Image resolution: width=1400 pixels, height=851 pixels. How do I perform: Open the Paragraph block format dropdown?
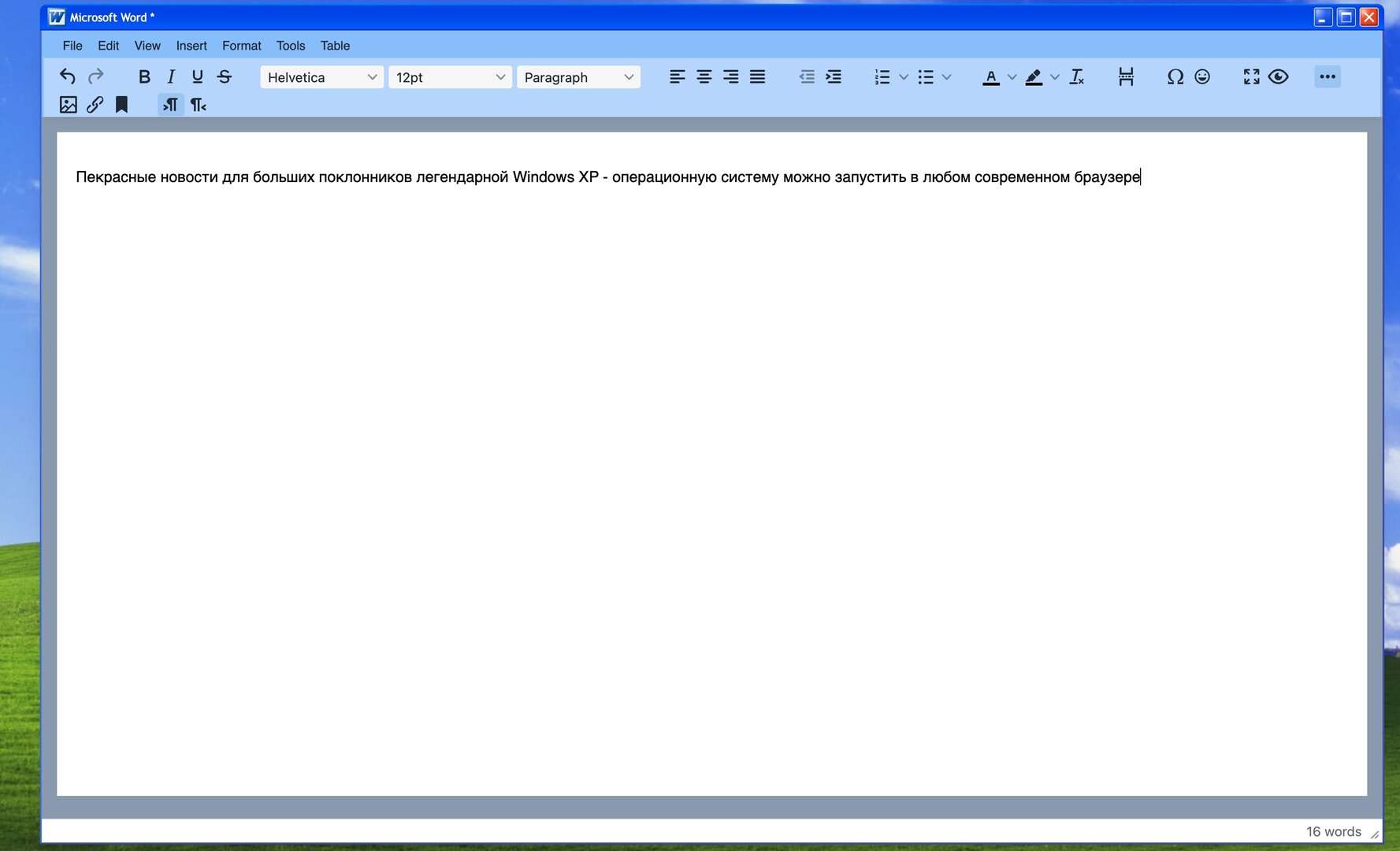(x=578, y=77)
